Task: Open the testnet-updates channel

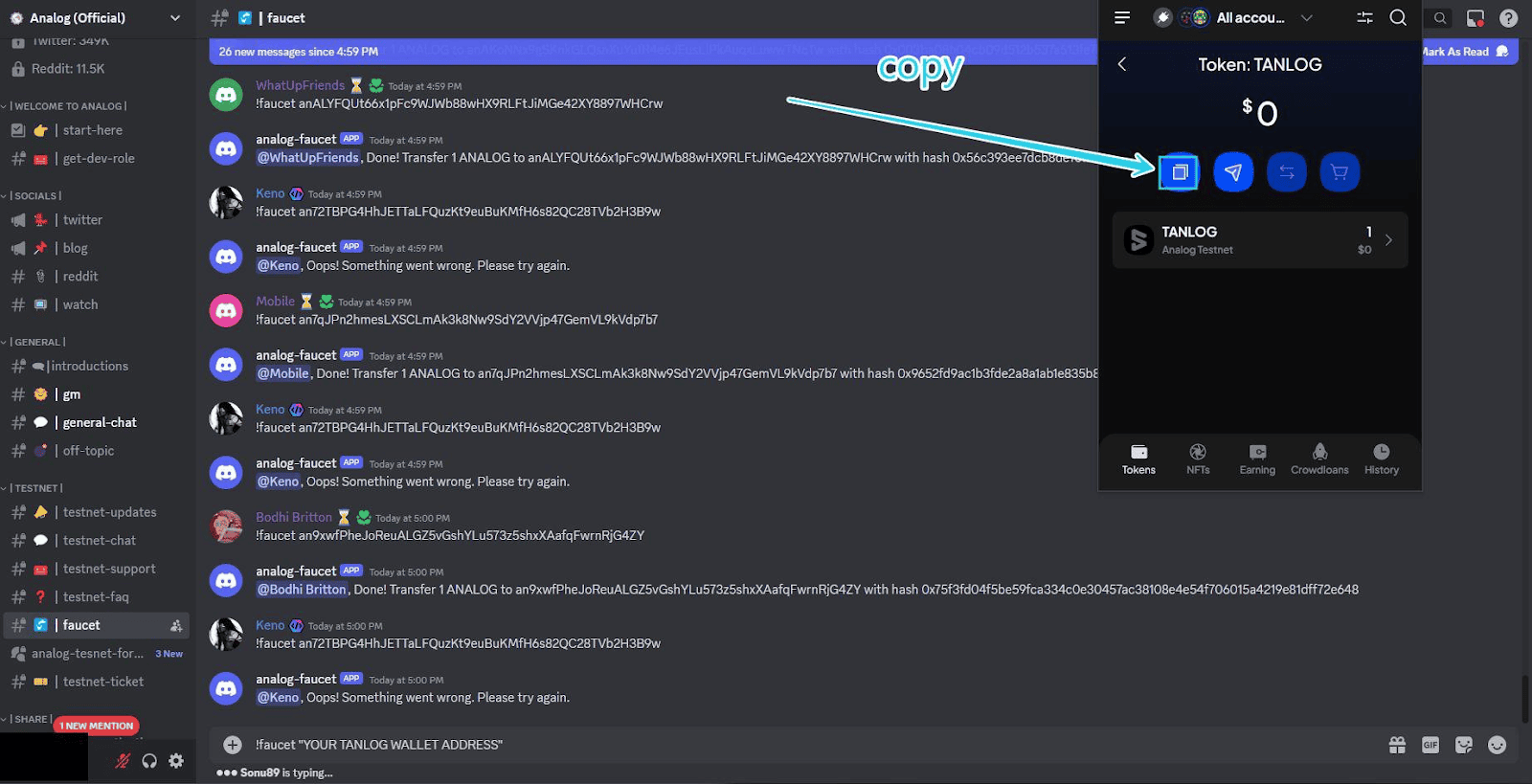Action: [97, 512]
